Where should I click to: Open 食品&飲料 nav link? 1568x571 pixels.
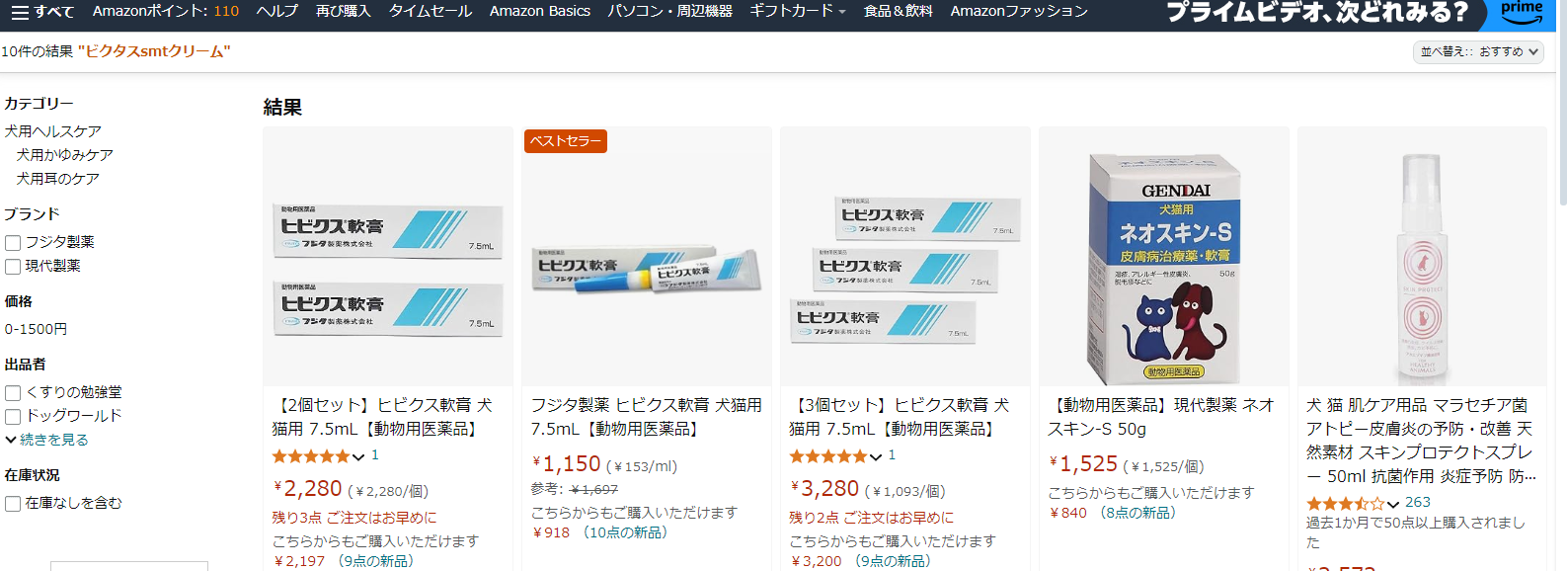point(899,11)
